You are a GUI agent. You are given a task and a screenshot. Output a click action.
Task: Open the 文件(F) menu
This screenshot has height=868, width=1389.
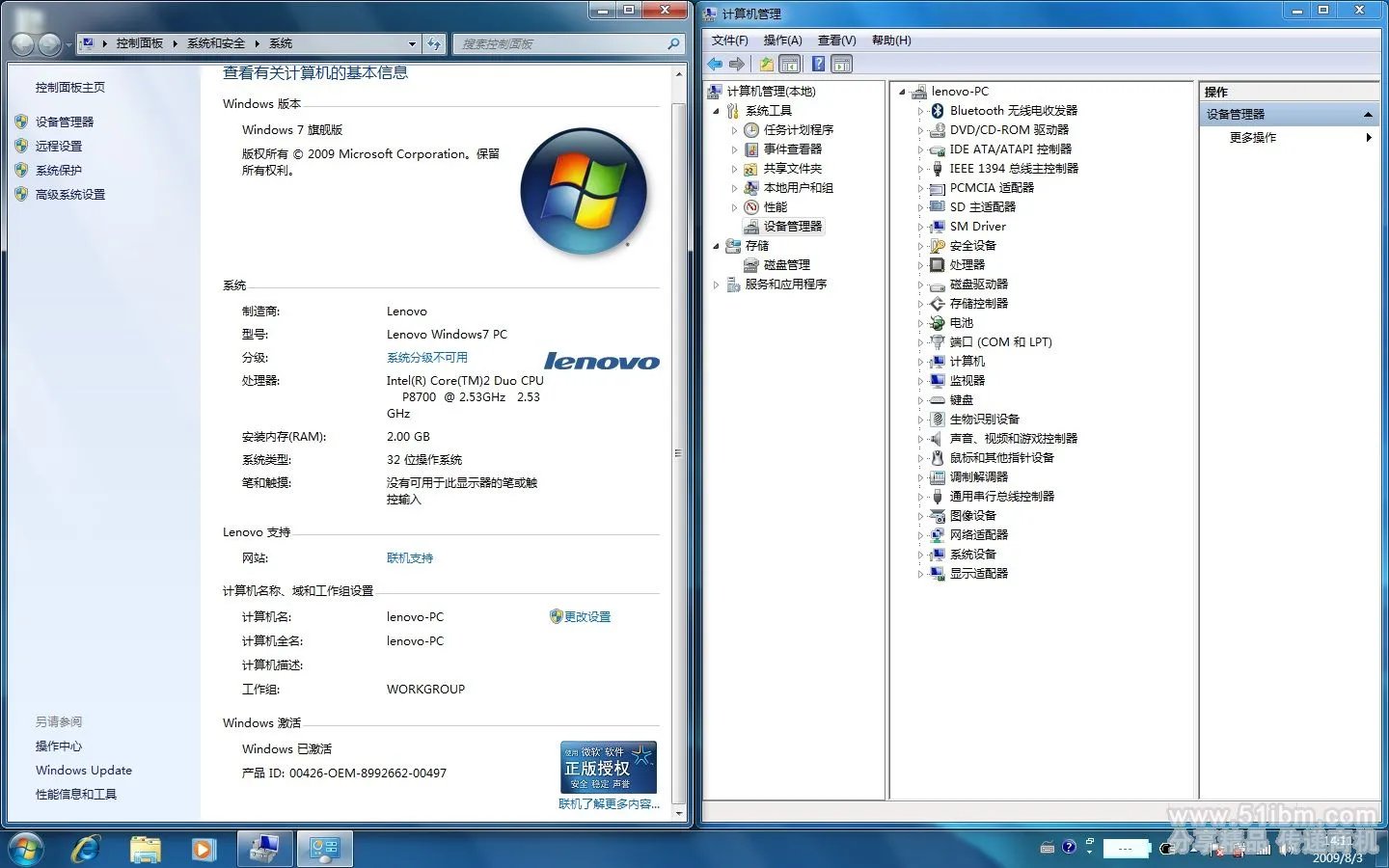point(730,40)
